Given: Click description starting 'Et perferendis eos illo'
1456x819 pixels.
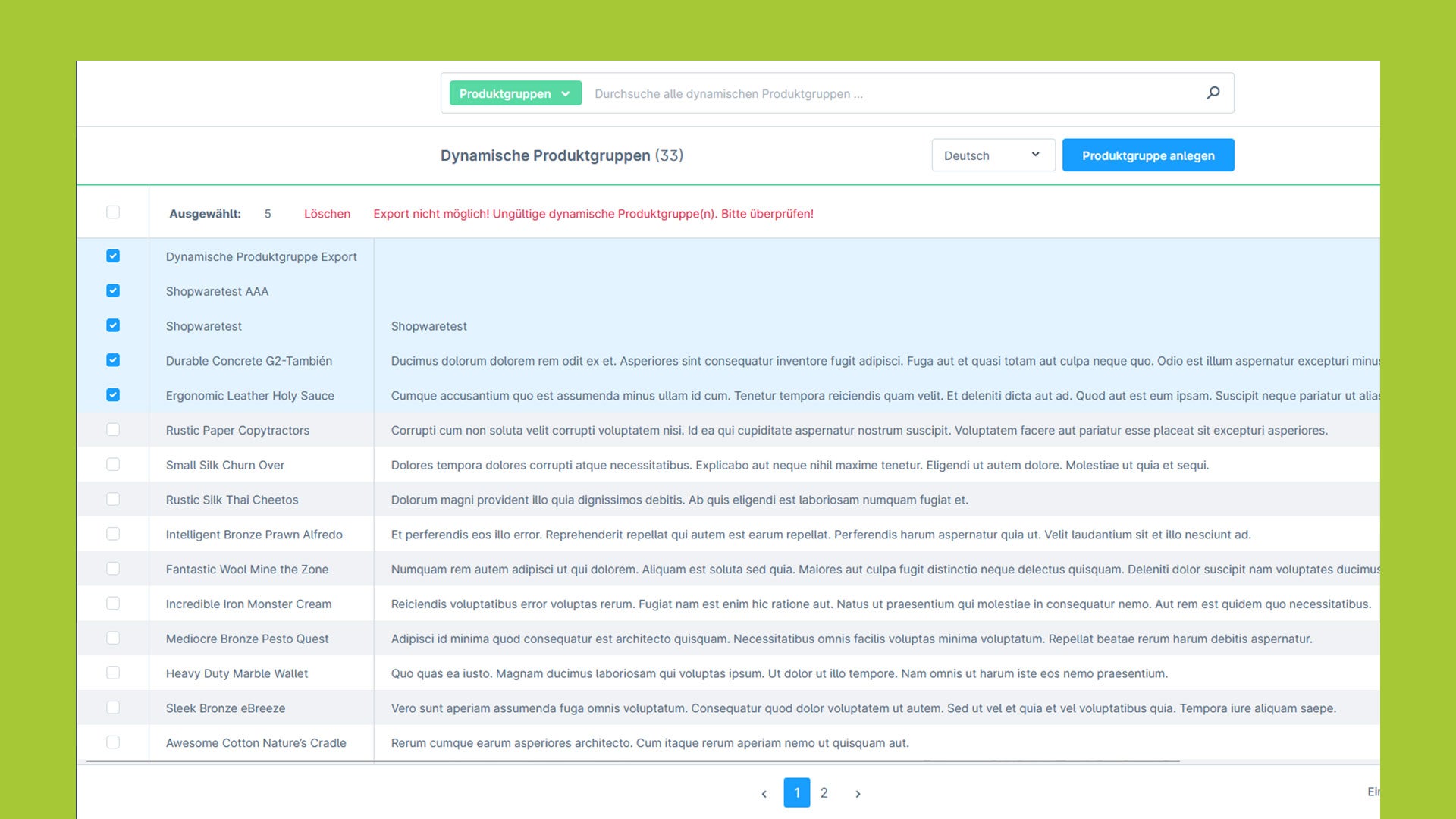Looking at the screenshot, I should (x=821, y=535).
